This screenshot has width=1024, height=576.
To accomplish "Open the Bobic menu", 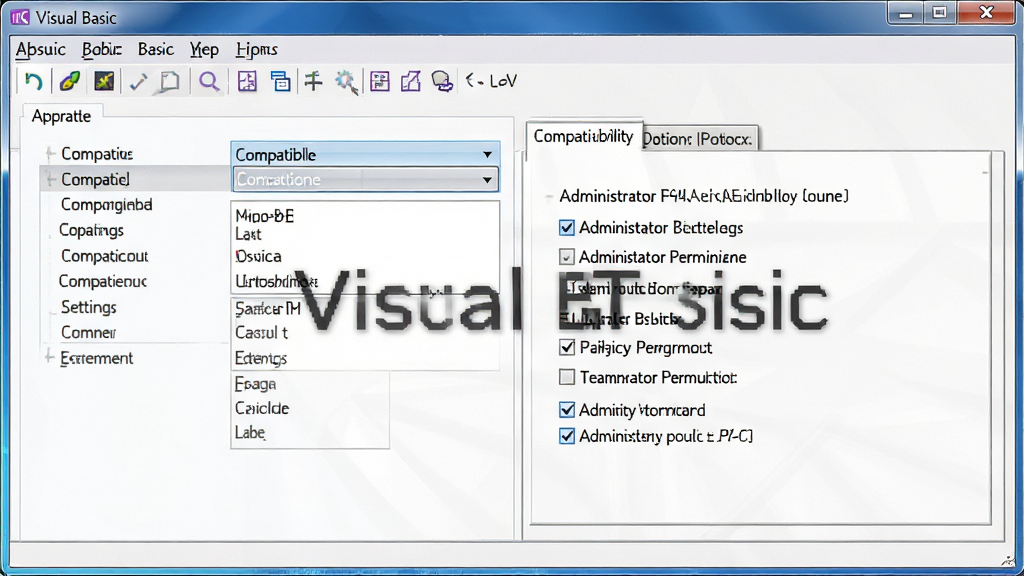I will (x=101, y=50).
